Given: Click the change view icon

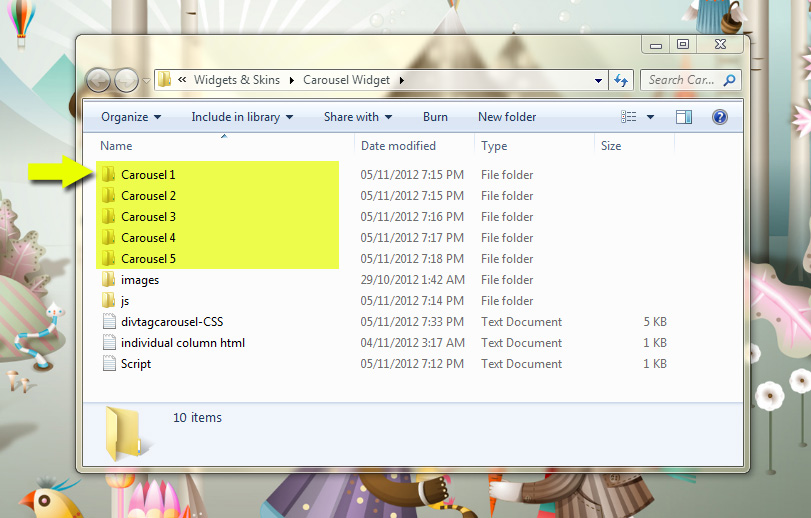Looking at the screenshot, I should [629, 117].
